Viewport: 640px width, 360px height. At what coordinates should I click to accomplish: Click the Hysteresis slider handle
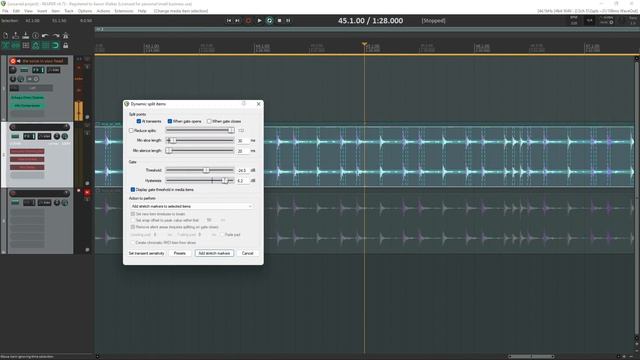pos(224,180)
